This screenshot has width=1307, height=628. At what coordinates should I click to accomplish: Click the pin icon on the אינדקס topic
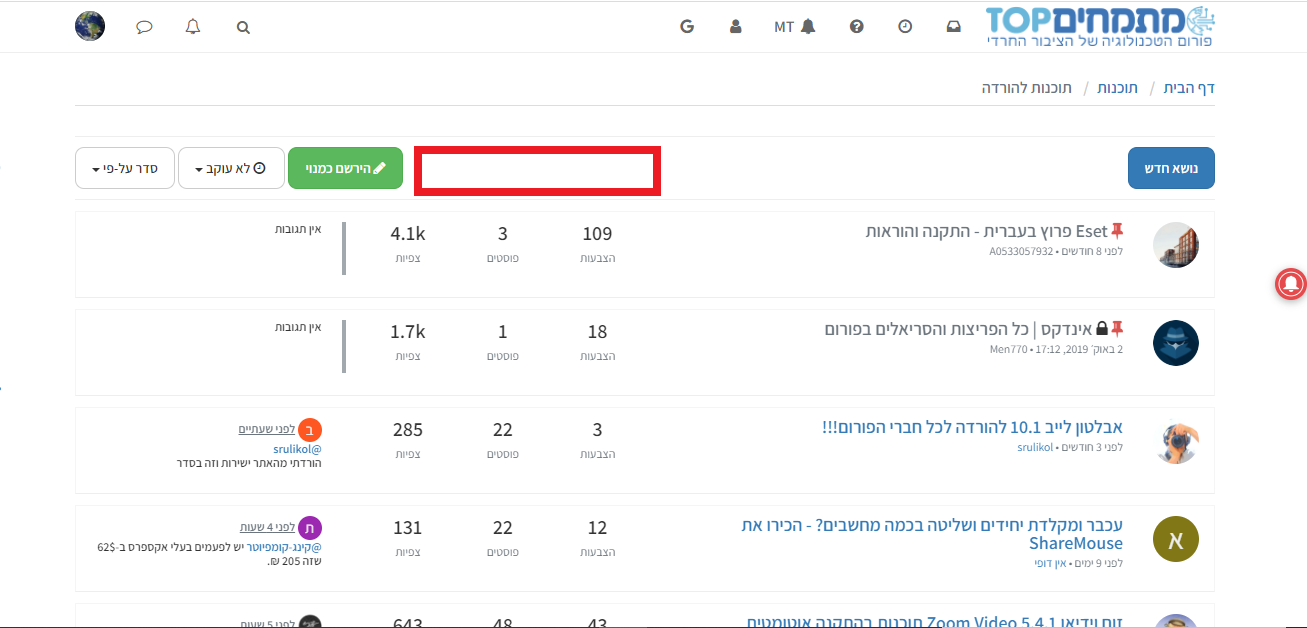[1118, 329]
